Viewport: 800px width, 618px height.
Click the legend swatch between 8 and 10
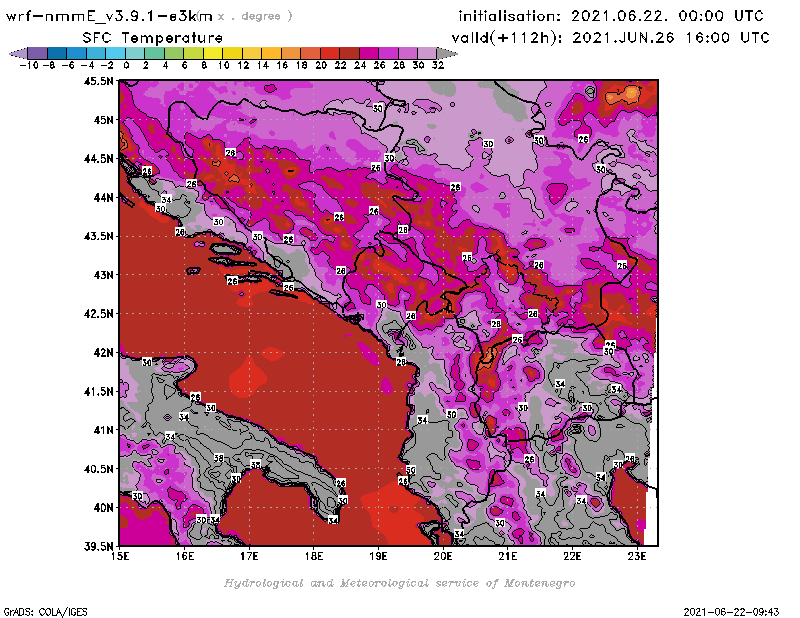click(213, 53)
